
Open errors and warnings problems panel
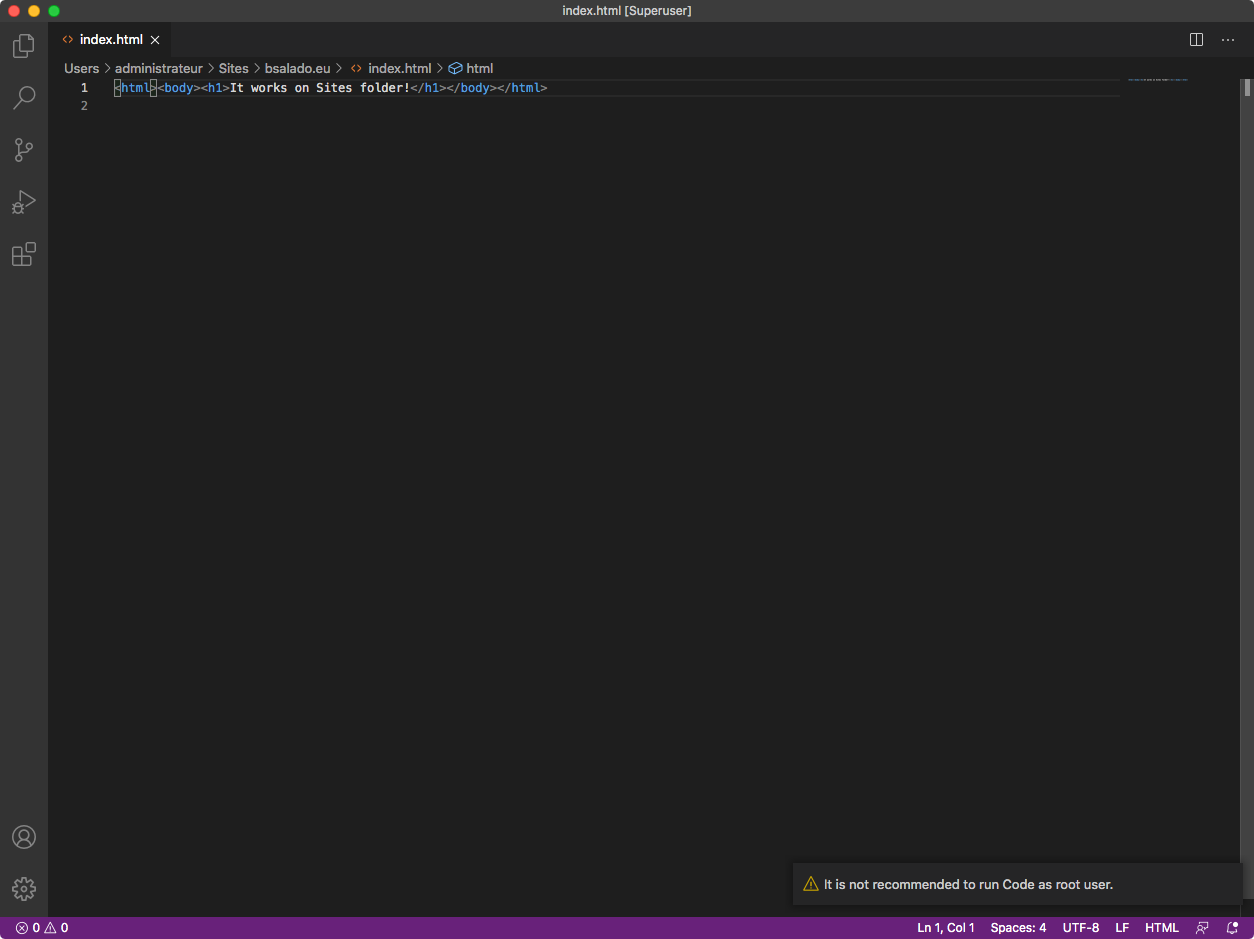(x=42, y=928)
